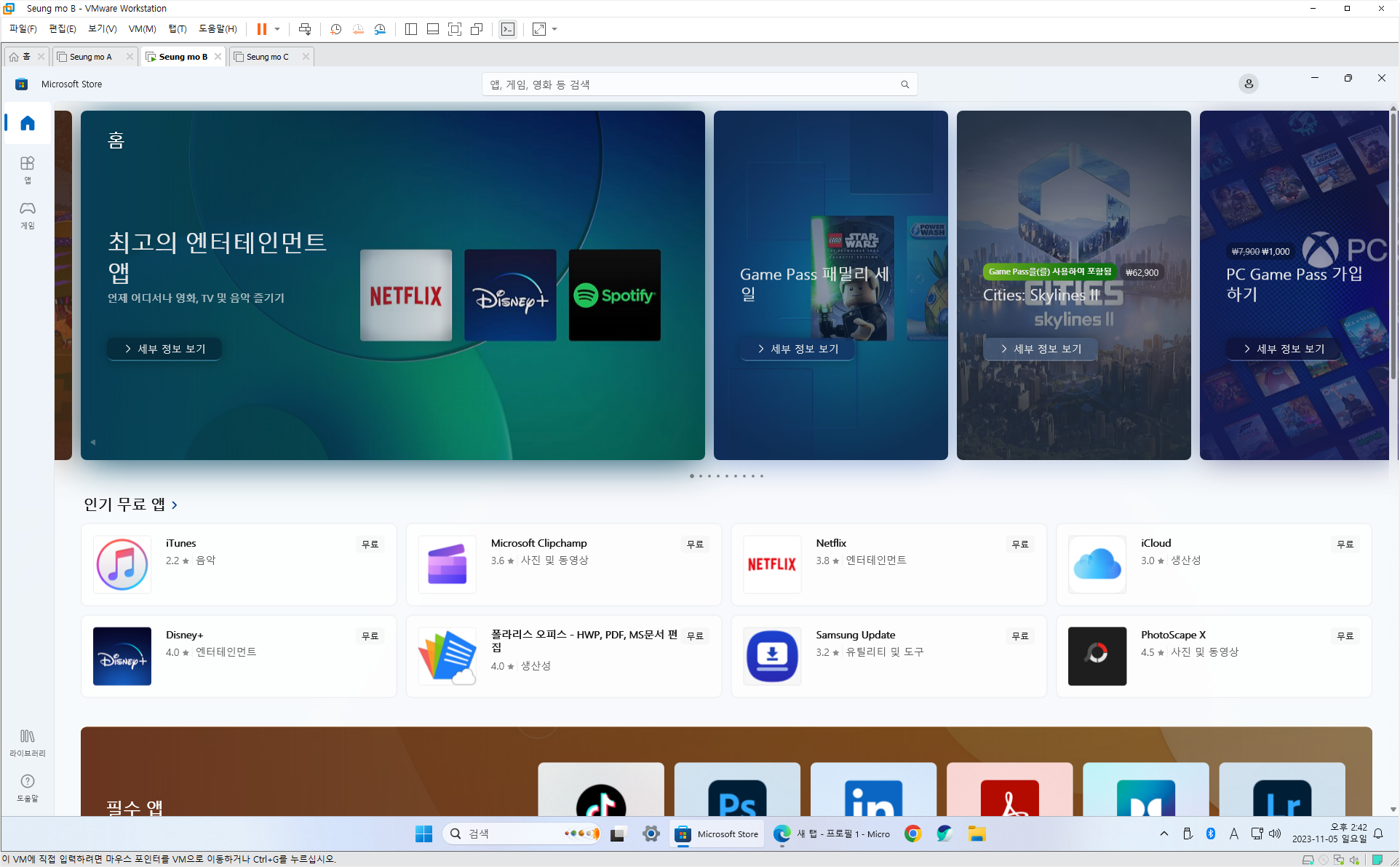Open the popular free apps list link
Viewport: 1400px width, 867px height.
pyautogui.click(x=131, y=504)
